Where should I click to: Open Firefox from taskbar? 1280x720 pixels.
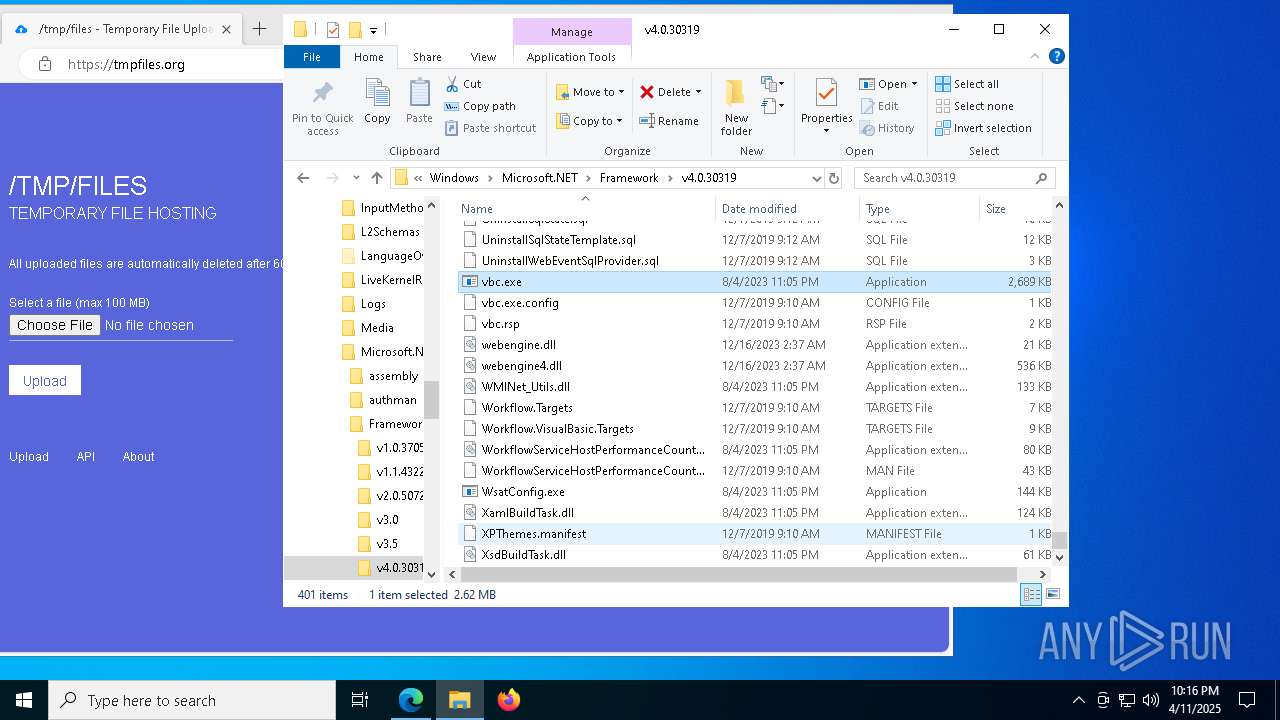pyautogui.click(x=509, y=700)
